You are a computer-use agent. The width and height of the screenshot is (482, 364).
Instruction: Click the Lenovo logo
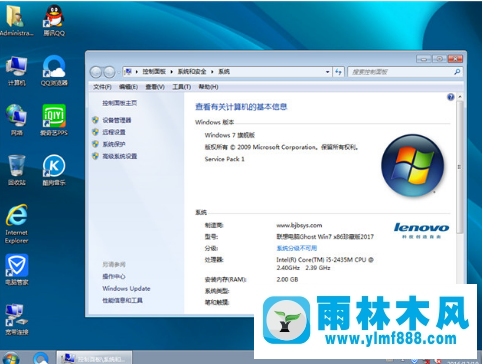pyautogui.click(x=421, y=230)
